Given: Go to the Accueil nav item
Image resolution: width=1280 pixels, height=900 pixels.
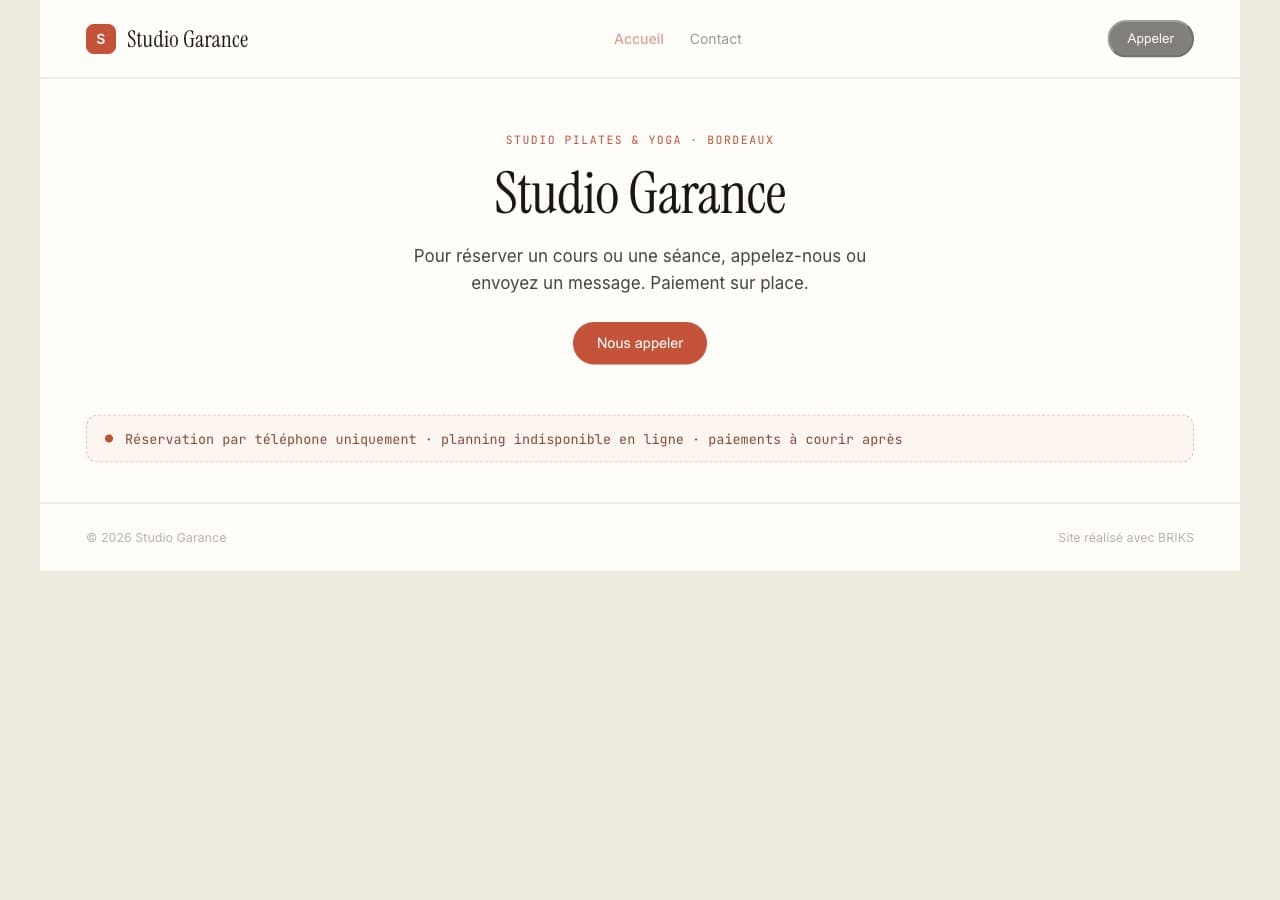Looking at the screenshot, I should pyautogui.click(x=639, y=39).
